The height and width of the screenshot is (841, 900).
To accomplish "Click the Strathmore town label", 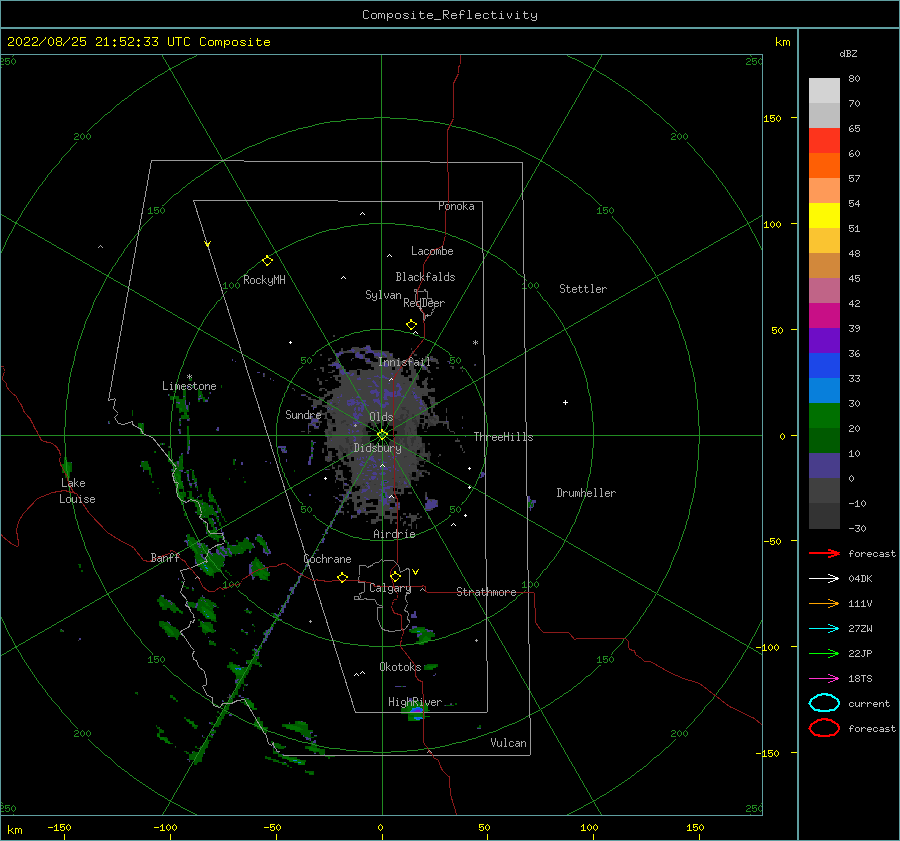I will click(486, 592).
